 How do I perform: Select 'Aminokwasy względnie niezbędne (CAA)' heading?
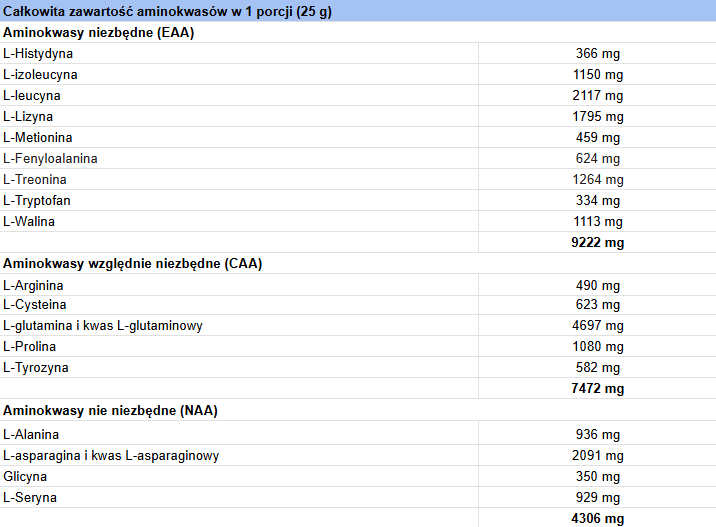click(132, 264)
